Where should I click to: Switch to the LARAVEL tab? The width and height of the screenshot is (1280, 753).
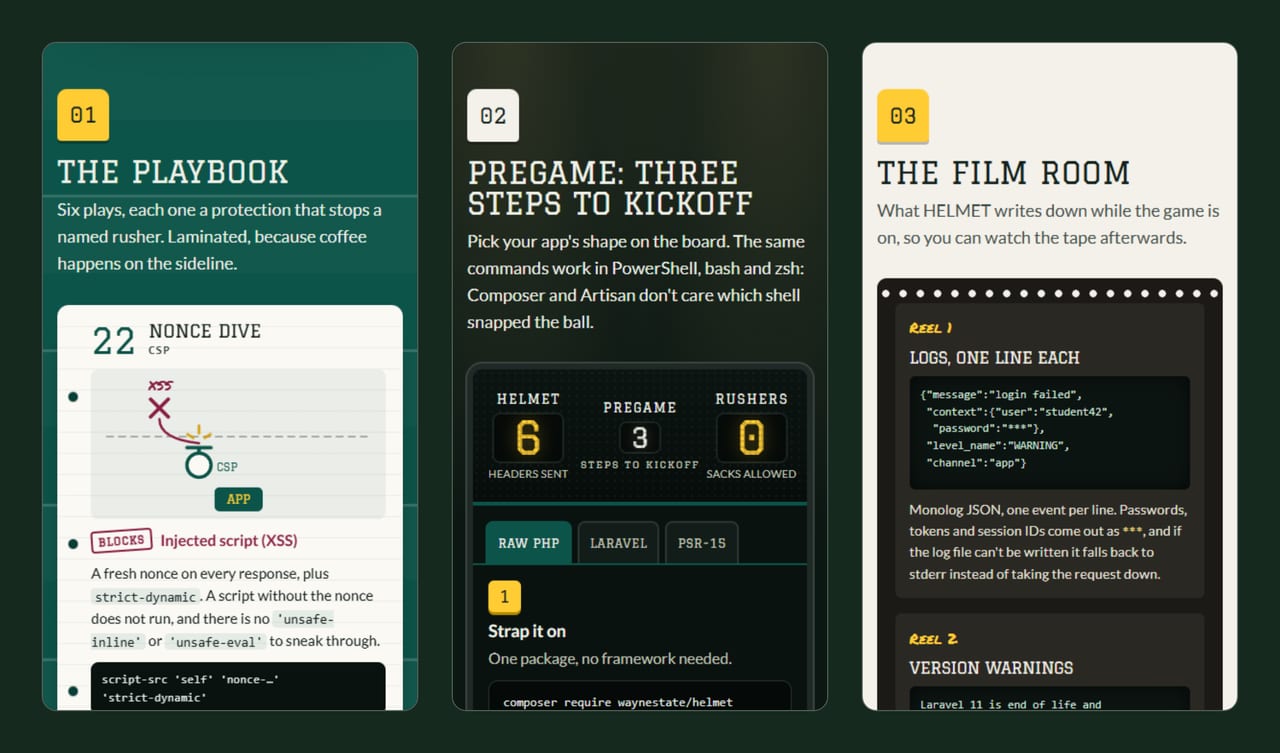pyautogui.click(x=618, y=543)
